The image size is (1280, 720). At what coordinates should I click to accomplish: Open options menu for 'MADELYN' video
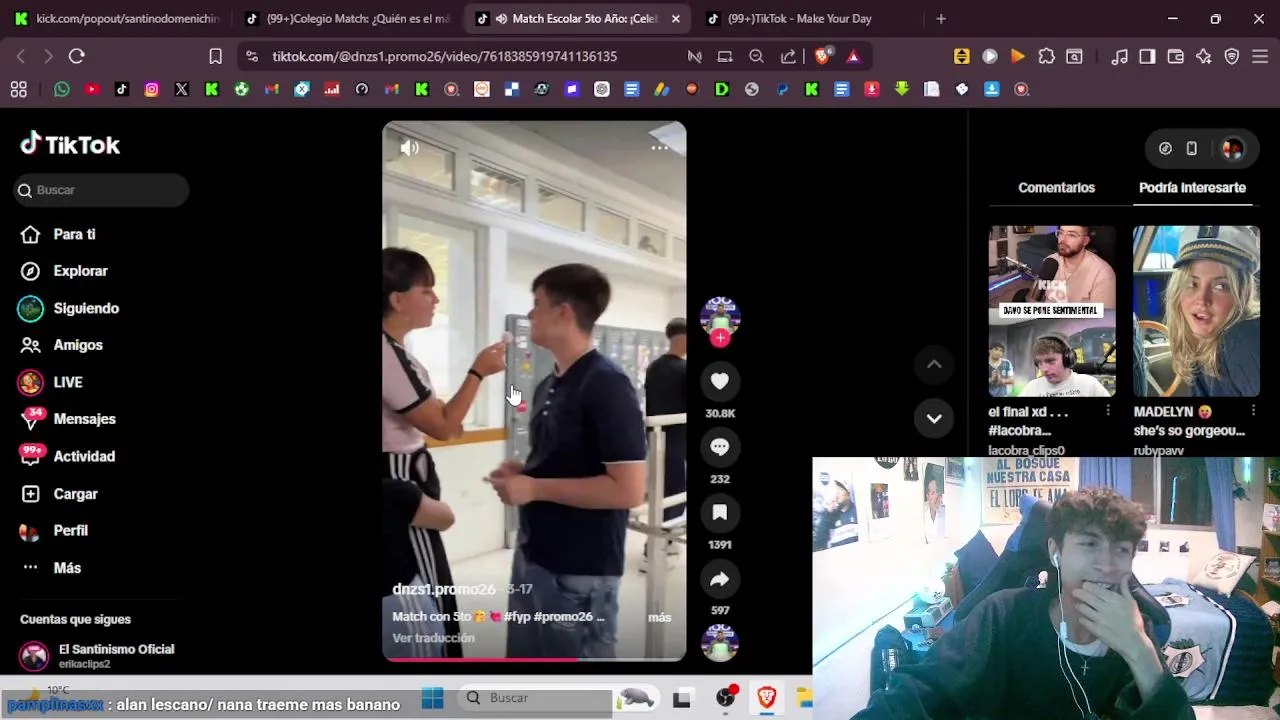point(1253,411)
